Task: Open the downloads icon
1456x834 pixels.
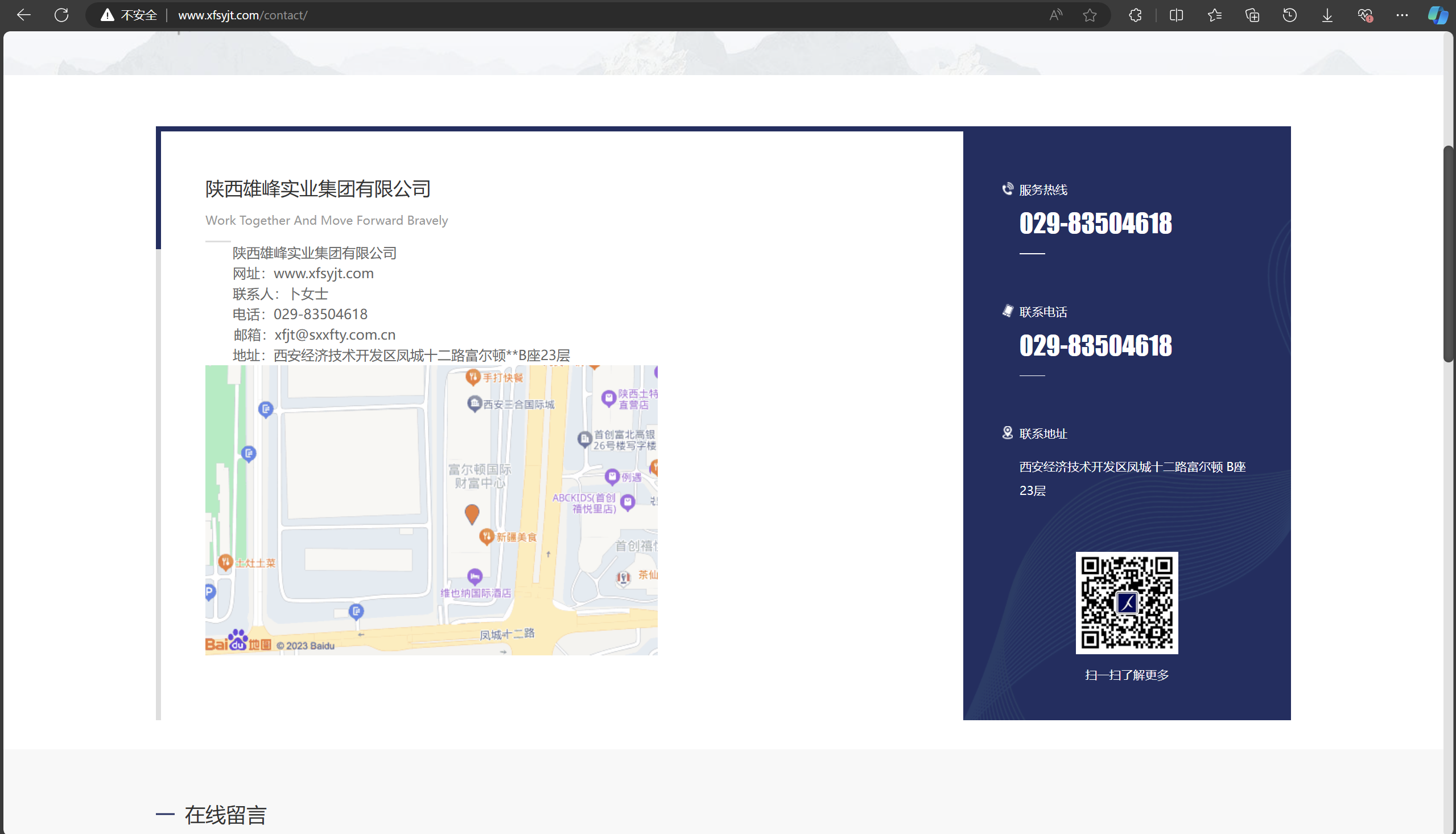Action: point(1327,15)
